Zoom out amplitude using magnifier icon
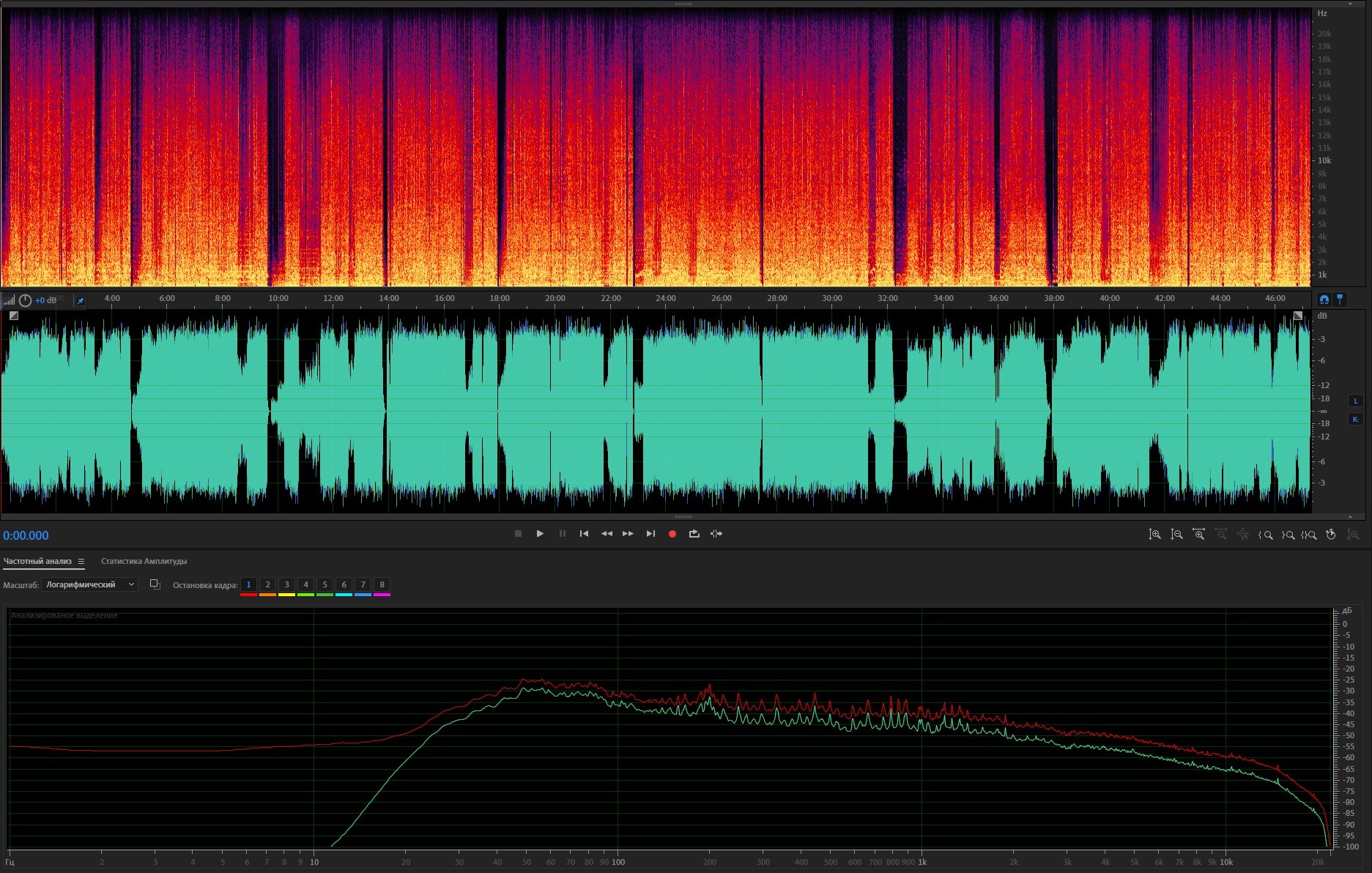This screenshot has height=873, width=1372. point(1176,535)
